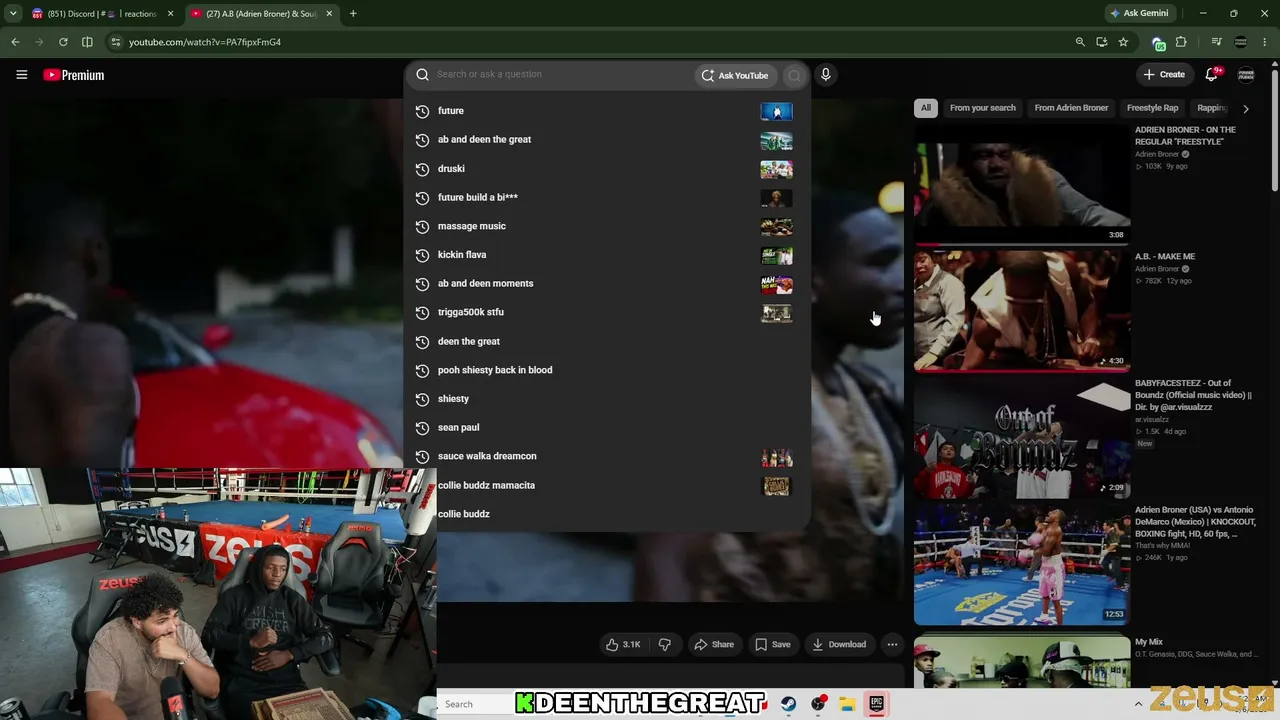Click the zoom magnifier icon in address bar

1080,42
